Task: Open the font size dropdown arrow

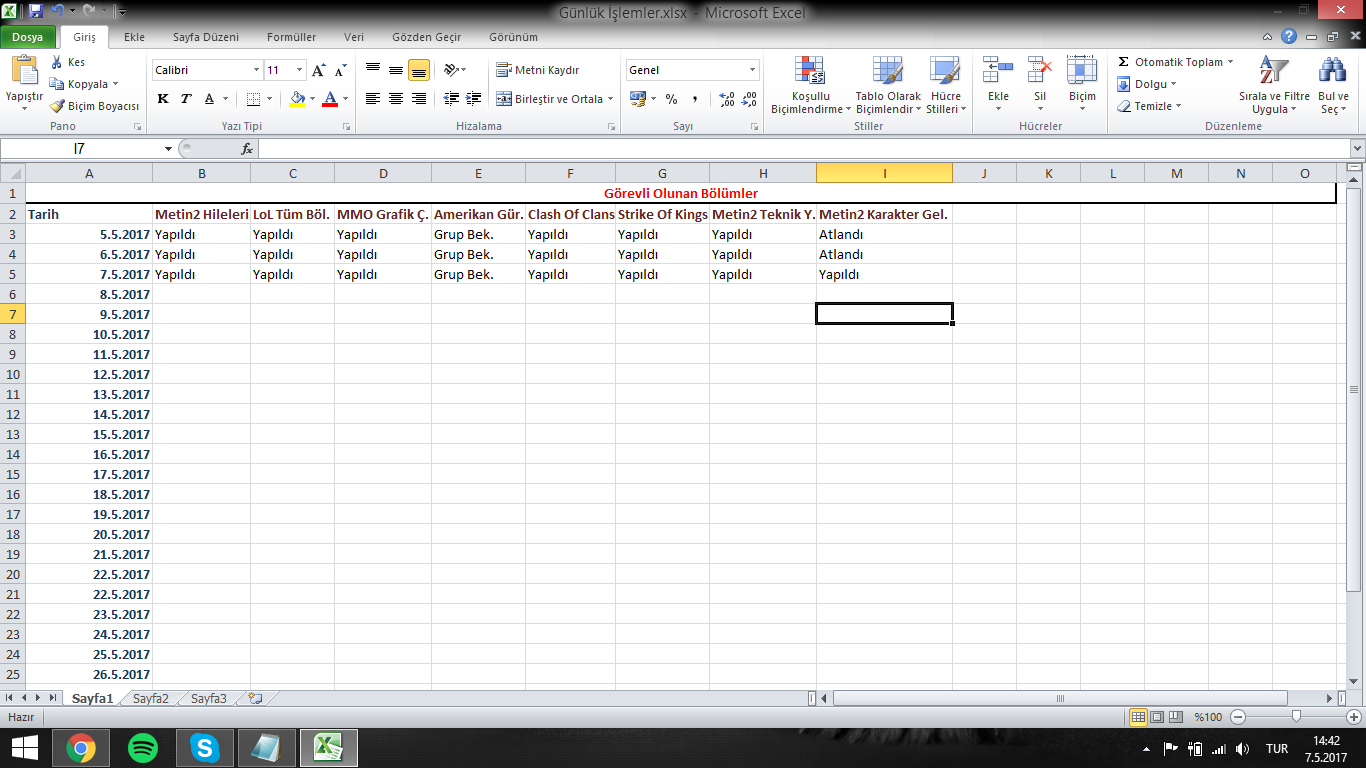Action: 299,70
